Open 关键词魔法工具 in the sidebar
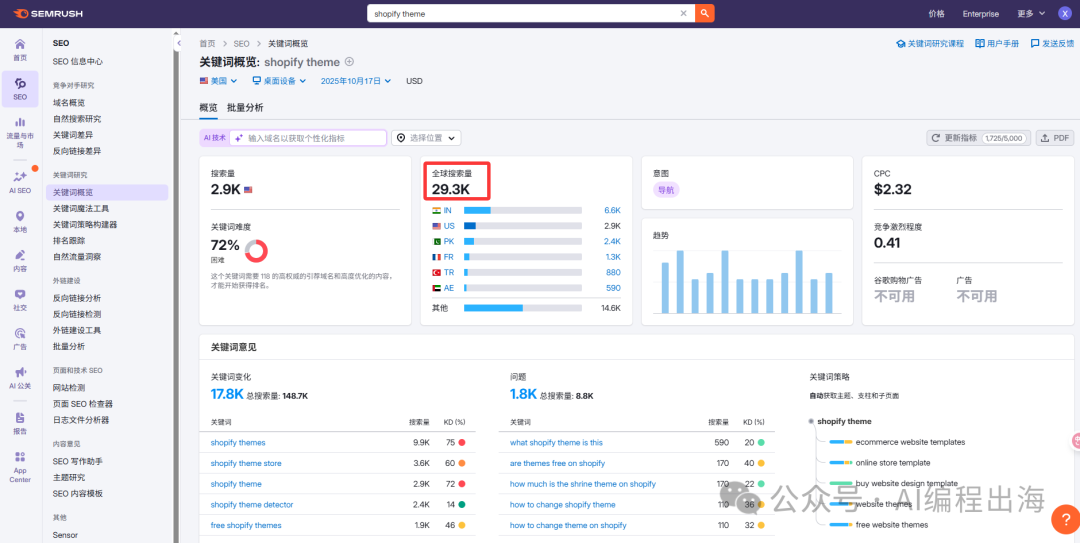The height and width of the screenshot is (543, 1080). [81, 208]
